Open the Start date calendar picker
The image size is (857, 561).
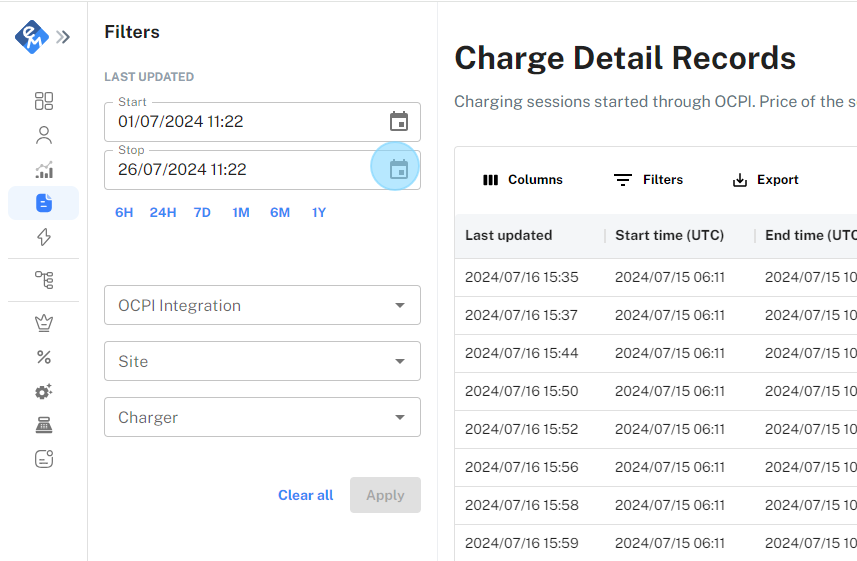(x=399, y=122)
